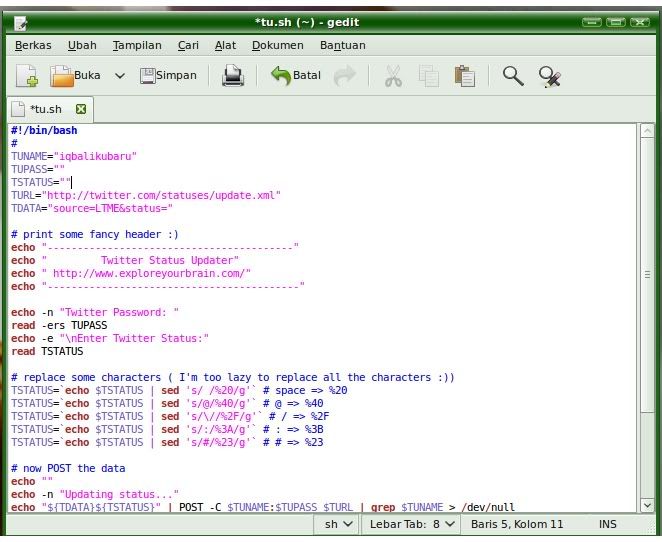The image size is (662, 542).
Task: Click the 'Enter Twitter Status:' echo line
Action: click(110, 339)
